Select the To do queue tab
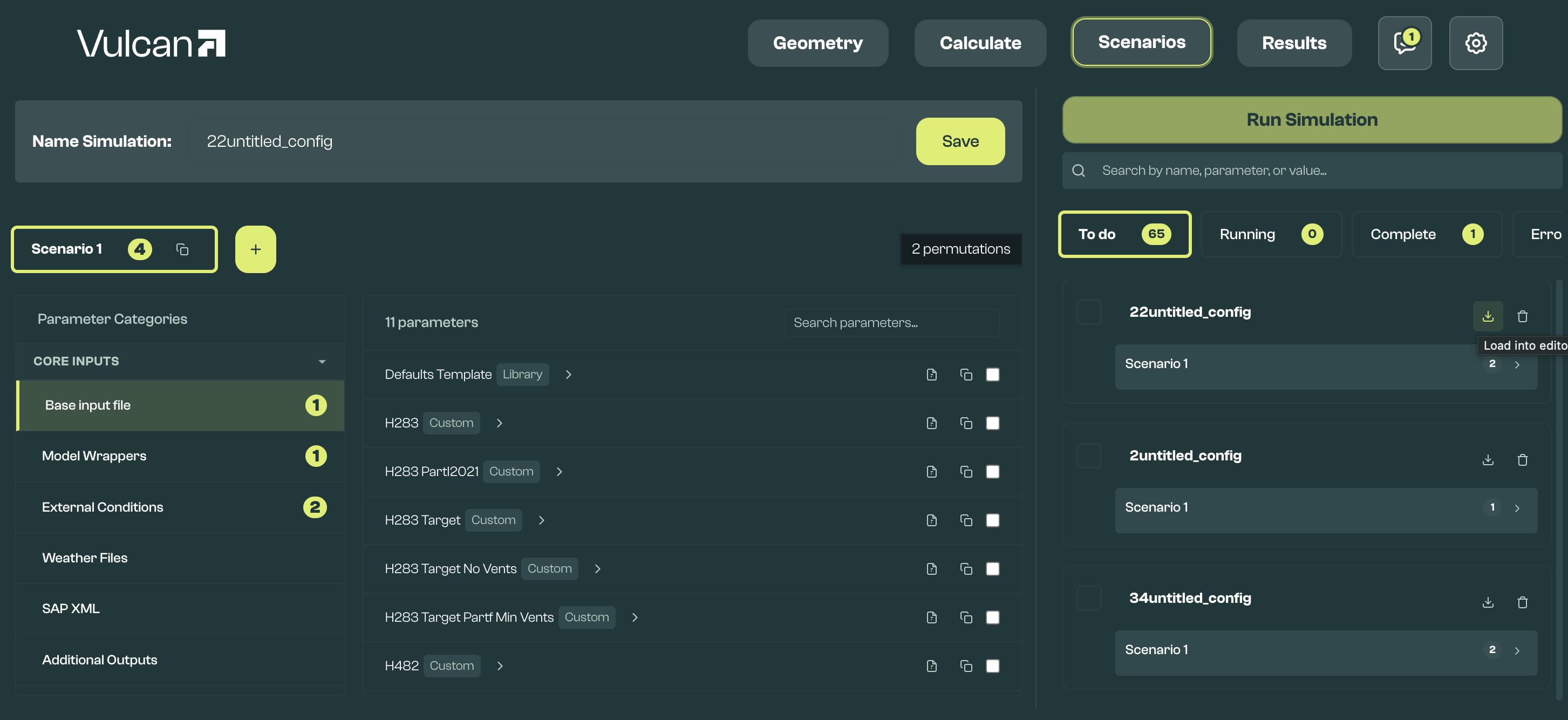The height and width of the screenshot is (720, 1568). click(x=1124, y=234)
